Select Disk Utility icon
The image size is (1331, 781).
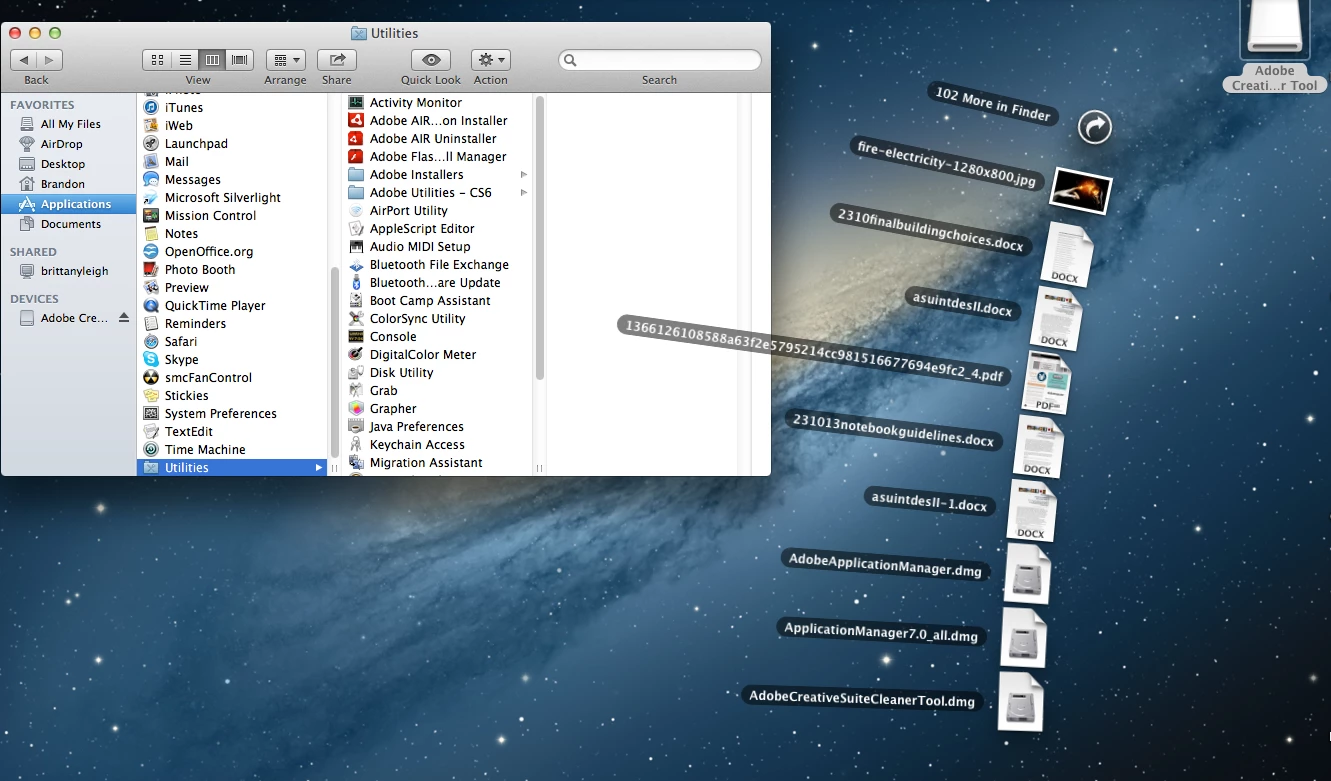pos(356,372)
